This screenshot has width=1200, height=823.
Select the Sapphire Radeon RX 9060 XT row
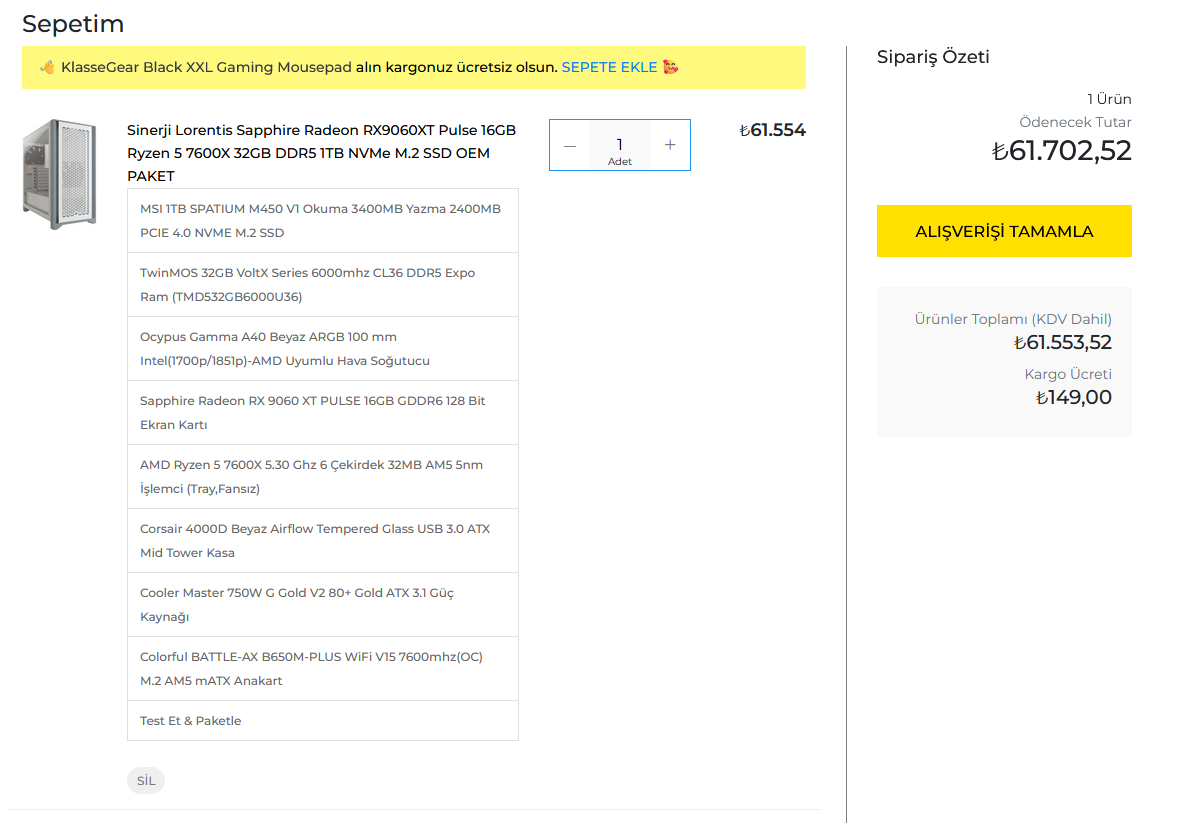coord(323,413)
